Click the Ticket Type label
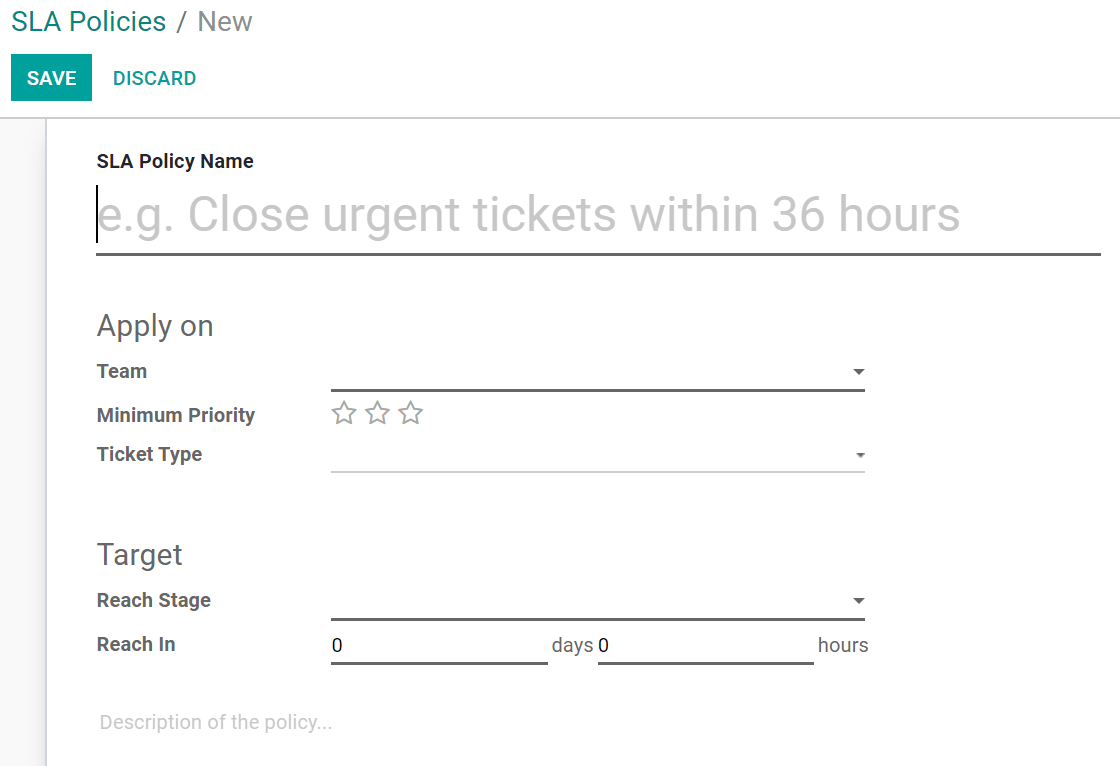Viewport: 1120px width, 766px height. pos(149,454)
